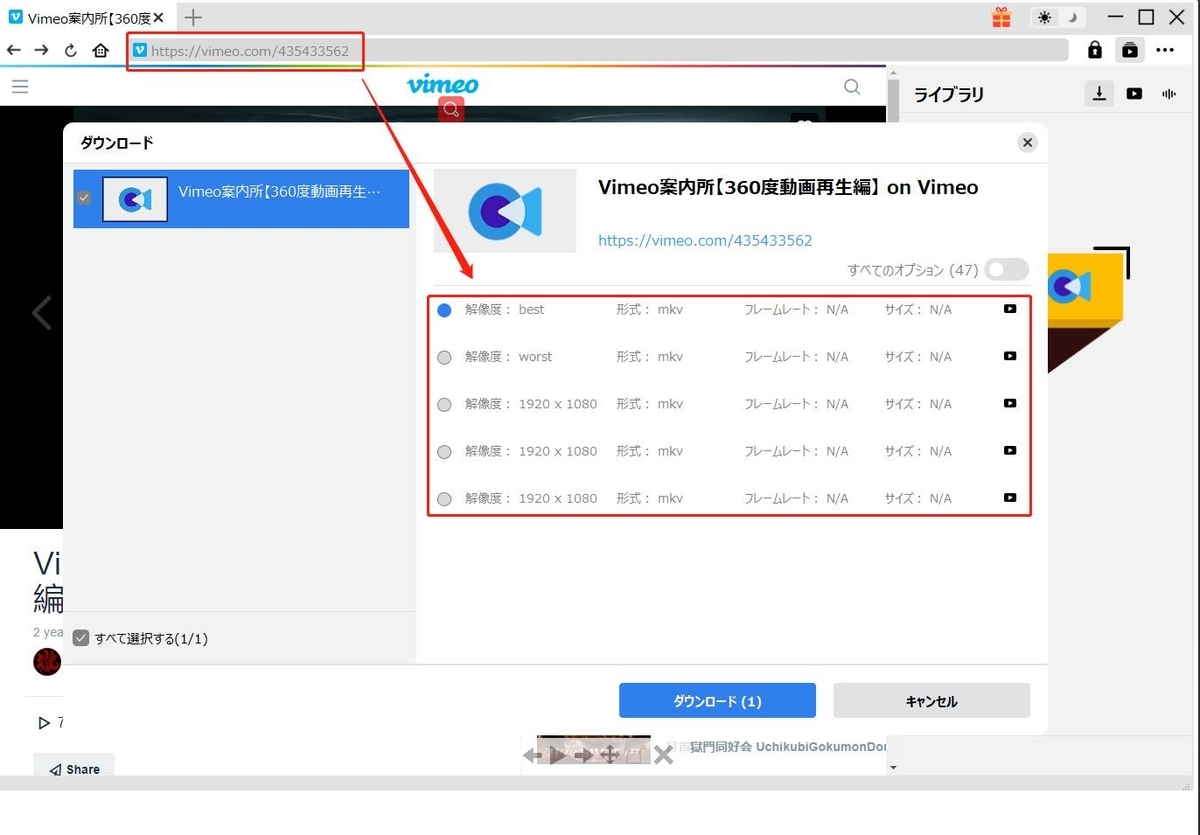Open the Vimeo hamburger menu
The height and width of the screenshot is (835, 1200).
point(19,87)
